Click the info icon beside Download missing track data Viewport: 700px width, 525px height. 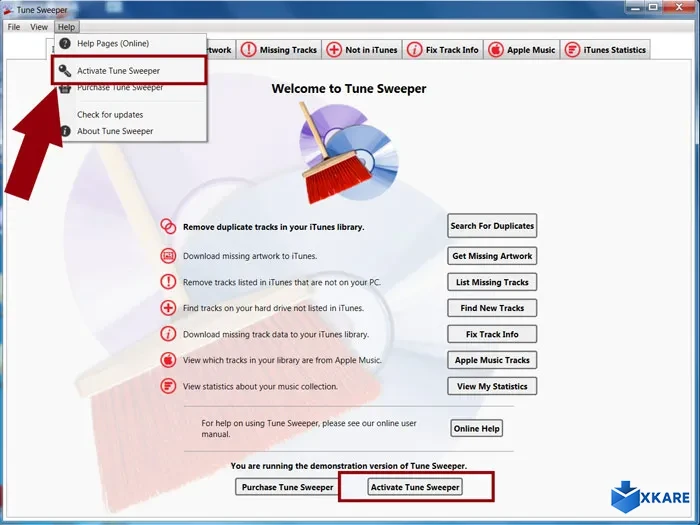pyautogui.click(x=168, y=334)
